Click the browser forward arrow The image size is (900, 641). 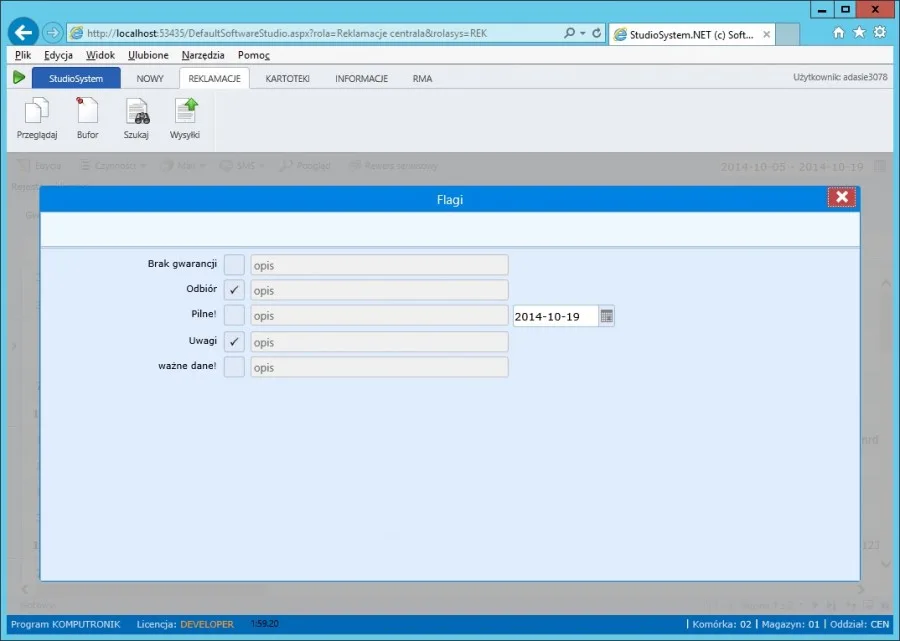52,33
